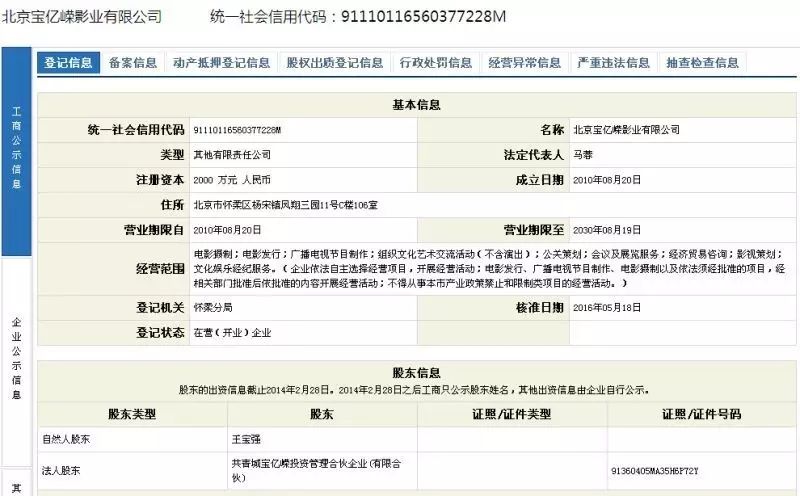Click certificate number 91360405MA35H6F72Y
This screenshot has height=496, width=800.
point(655,471)
